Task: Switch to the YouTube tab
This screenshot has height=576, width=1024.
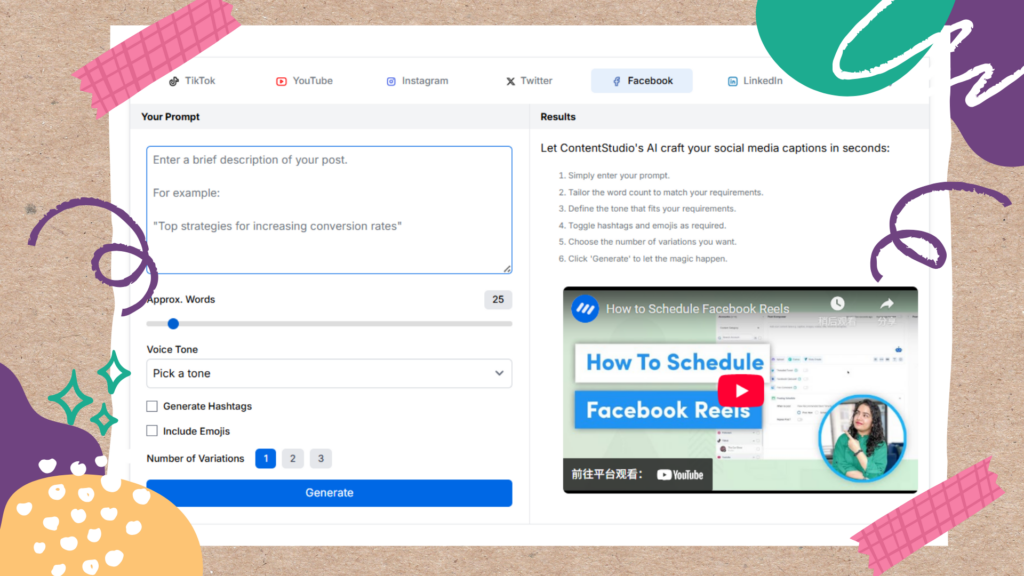Action: (304, 81)
